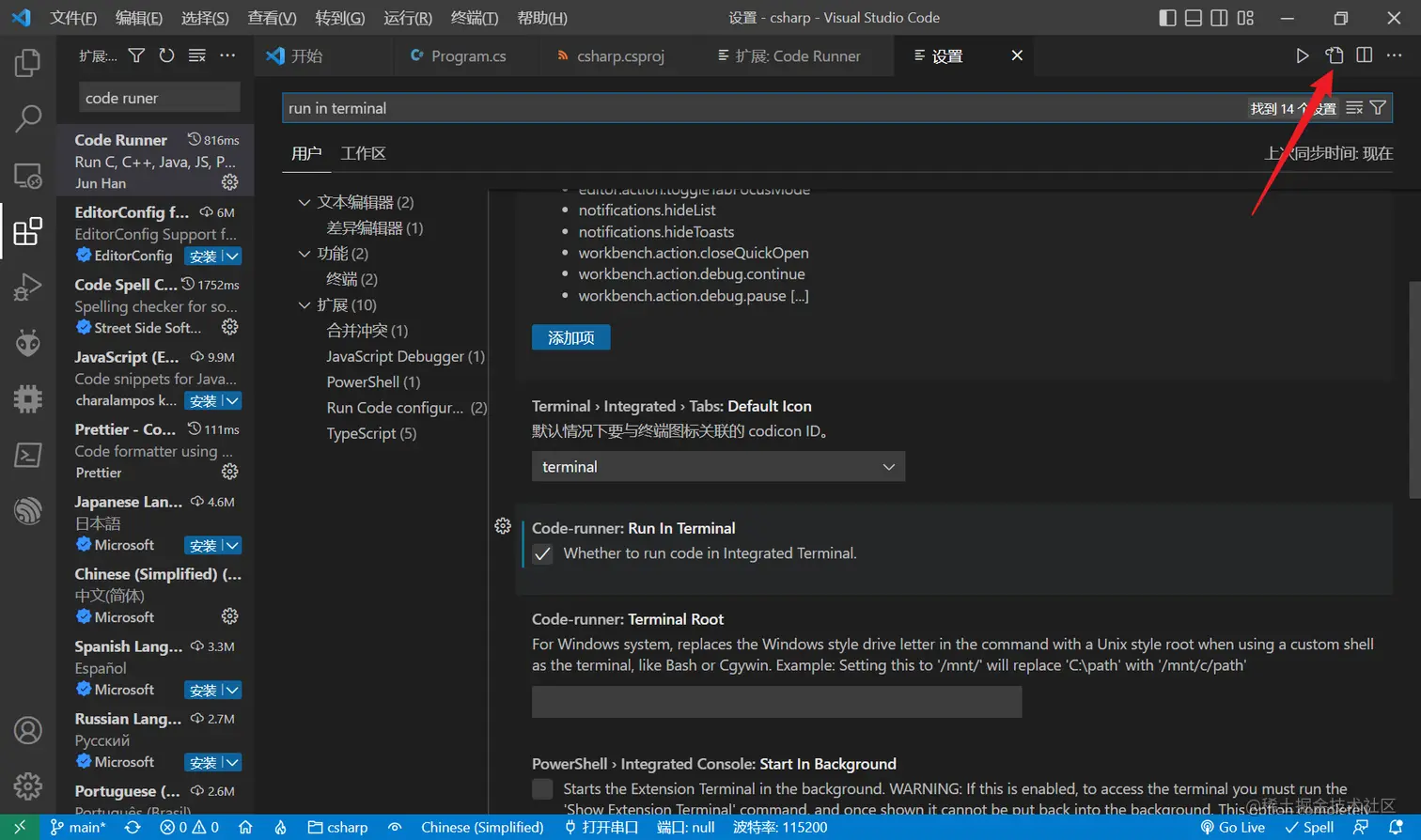
Task: Open the Explorer view in the activity bar
Action: 28,63
